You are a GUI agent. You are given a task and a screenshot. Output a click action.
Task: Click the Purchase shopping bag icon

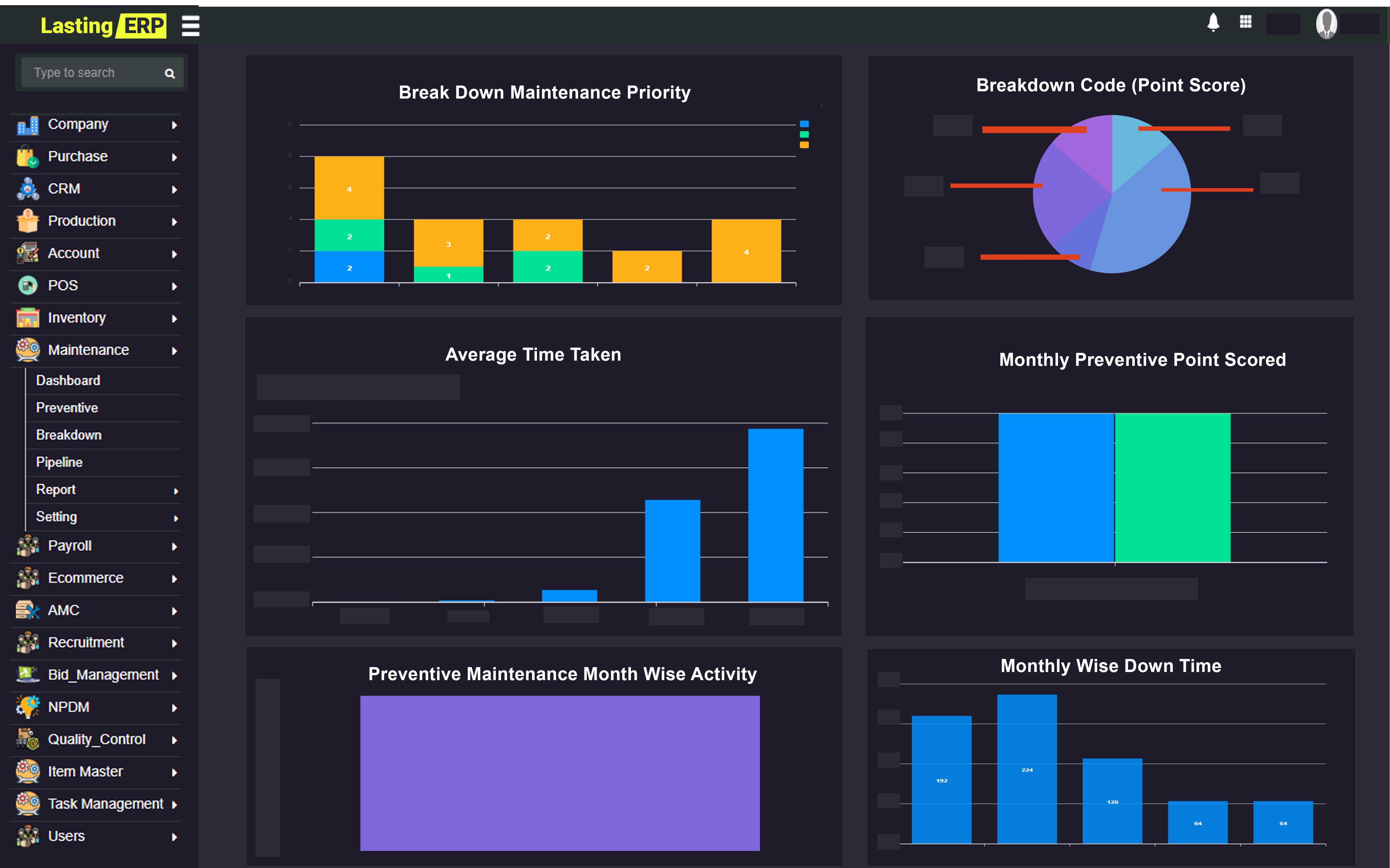[x=28, y=157]
